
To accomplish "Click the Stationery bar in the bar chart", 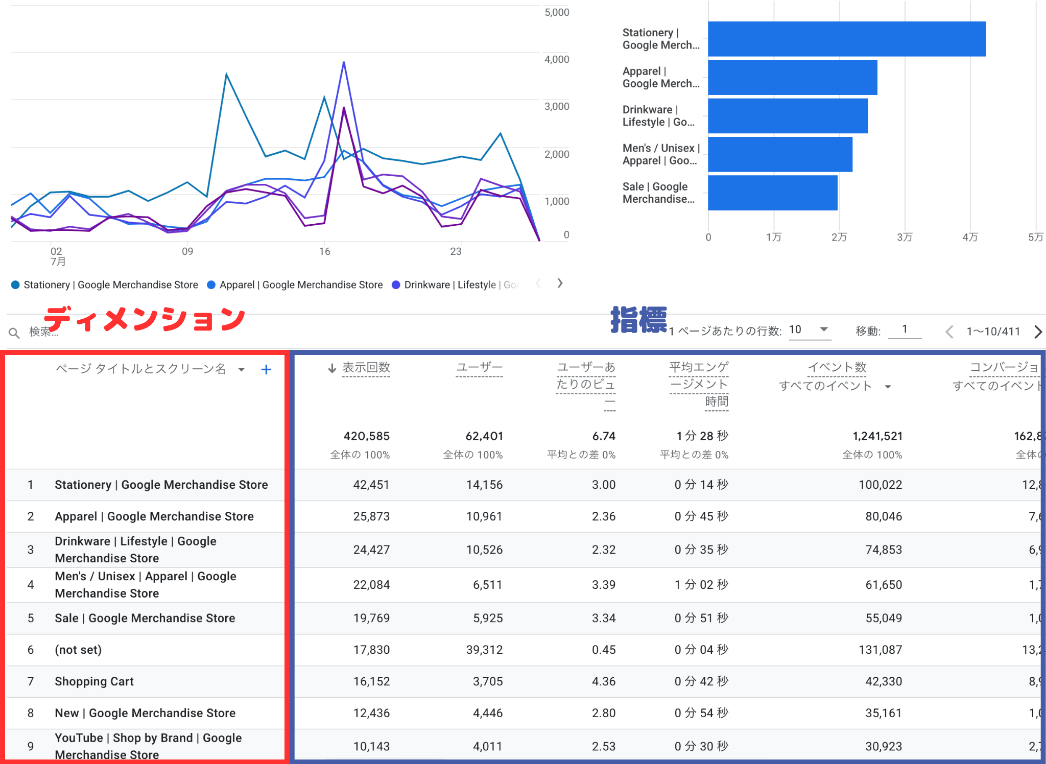I will [847, 39].
